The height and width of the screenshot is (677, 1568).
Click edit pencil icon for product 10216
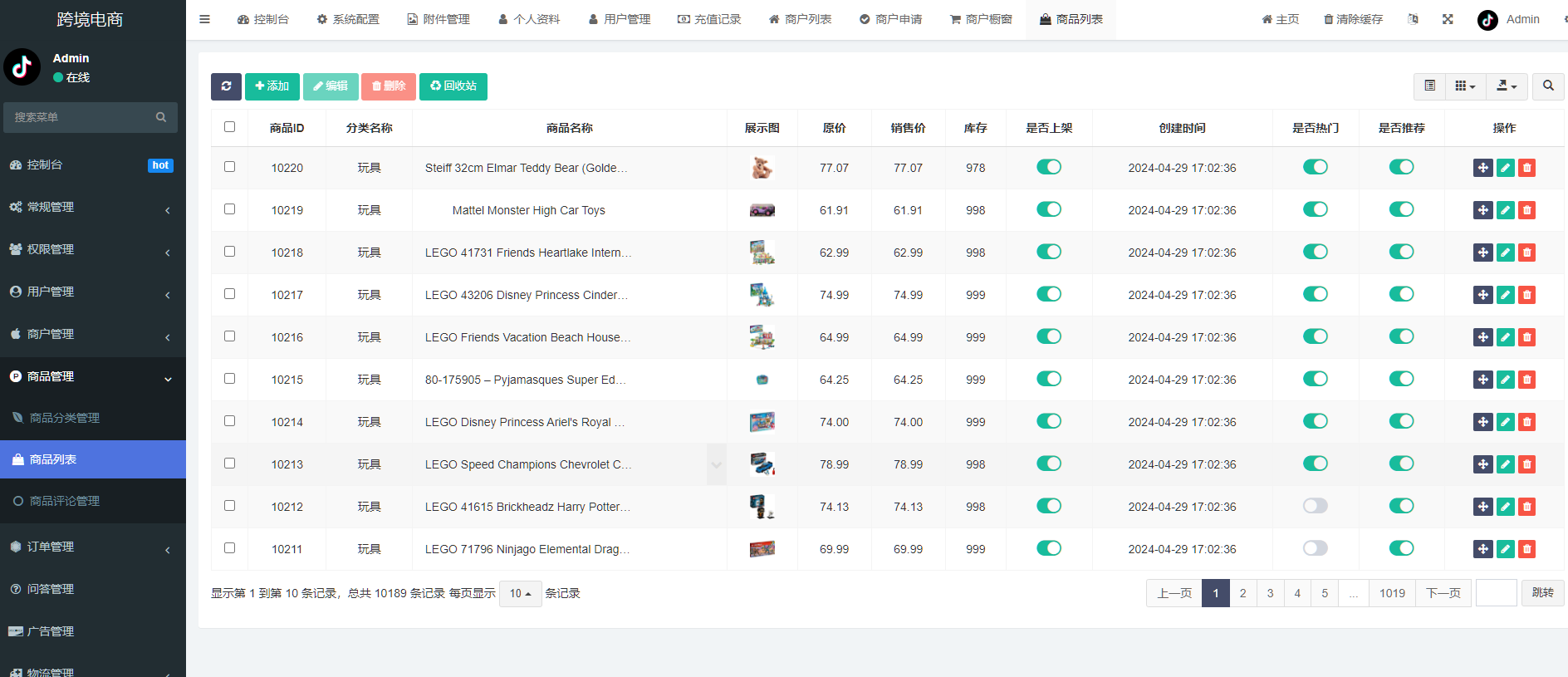(x=1506, y=337)
